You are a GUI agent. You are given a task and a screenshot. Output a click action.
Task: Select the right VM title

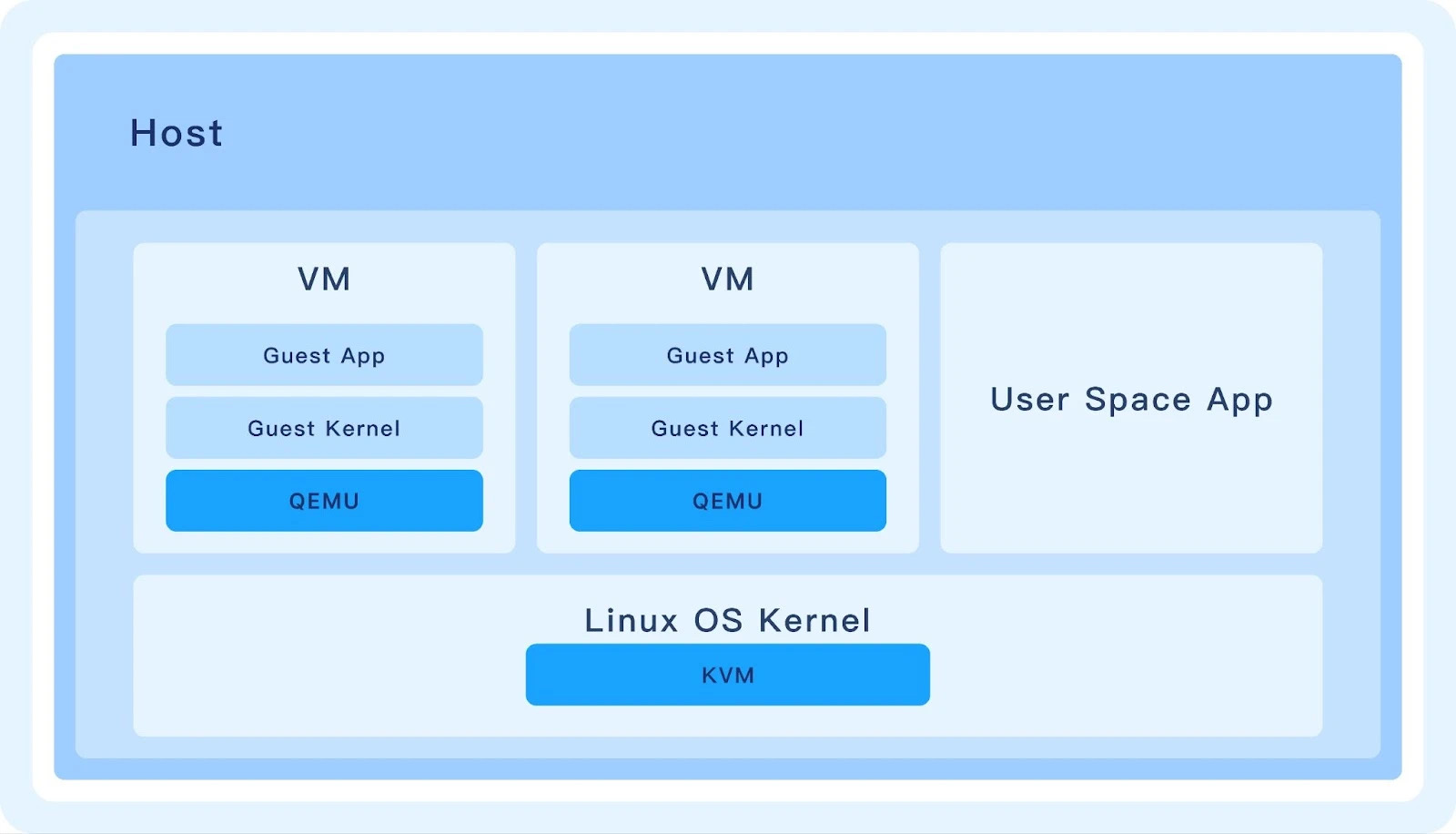(x=728, y=279)
